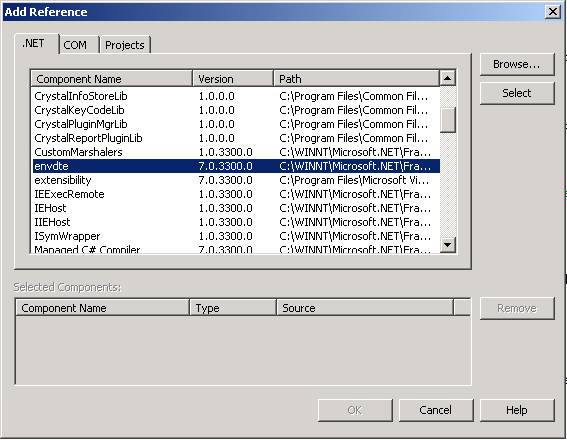
Task: Select the IIEHost component
Action: pos(236,222)
